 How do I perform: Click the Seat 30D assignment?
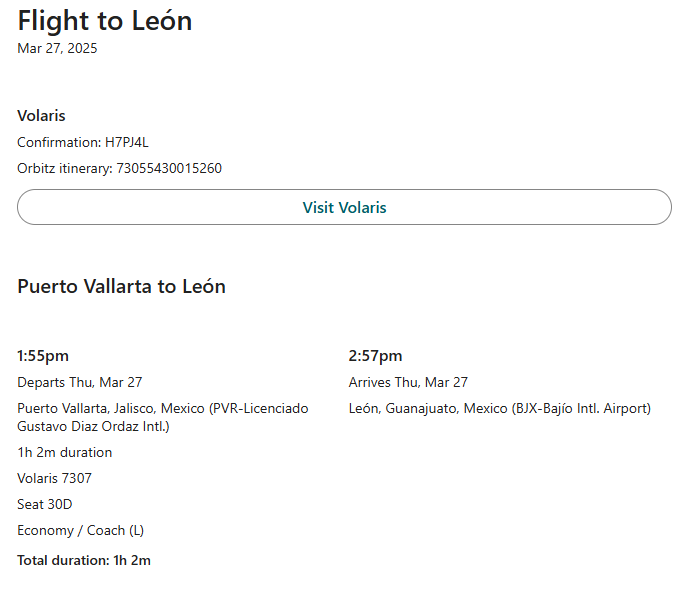(44, 504)
